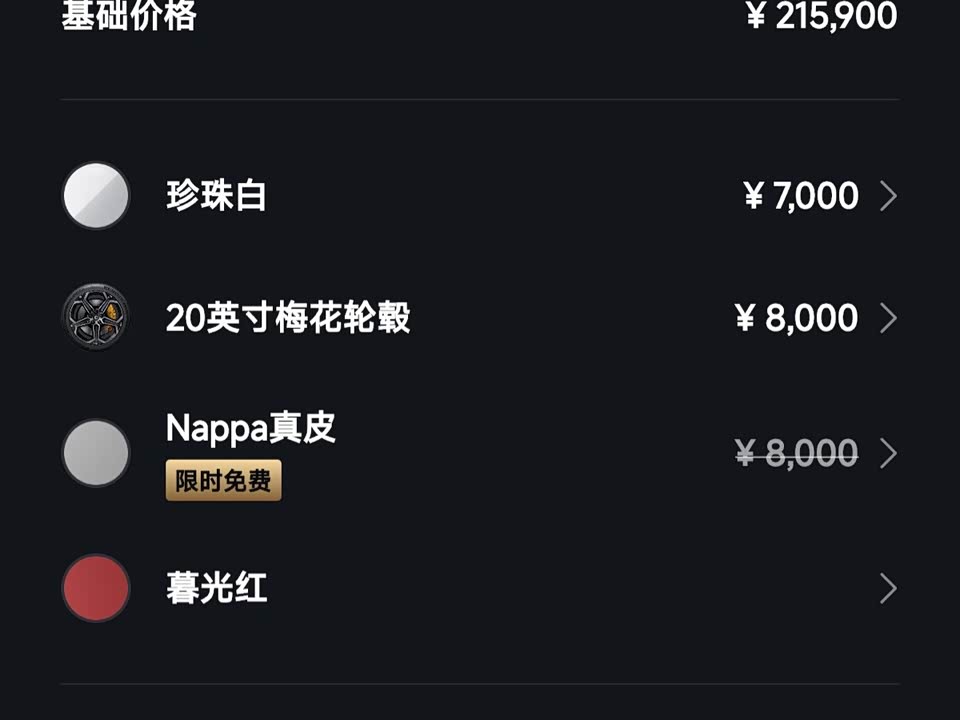This screenshot has width=960, height=720.
Task: Open the 20英寸梅花轮毂 wheel icon
Action: pyautogui.click(x=96, y=317)
